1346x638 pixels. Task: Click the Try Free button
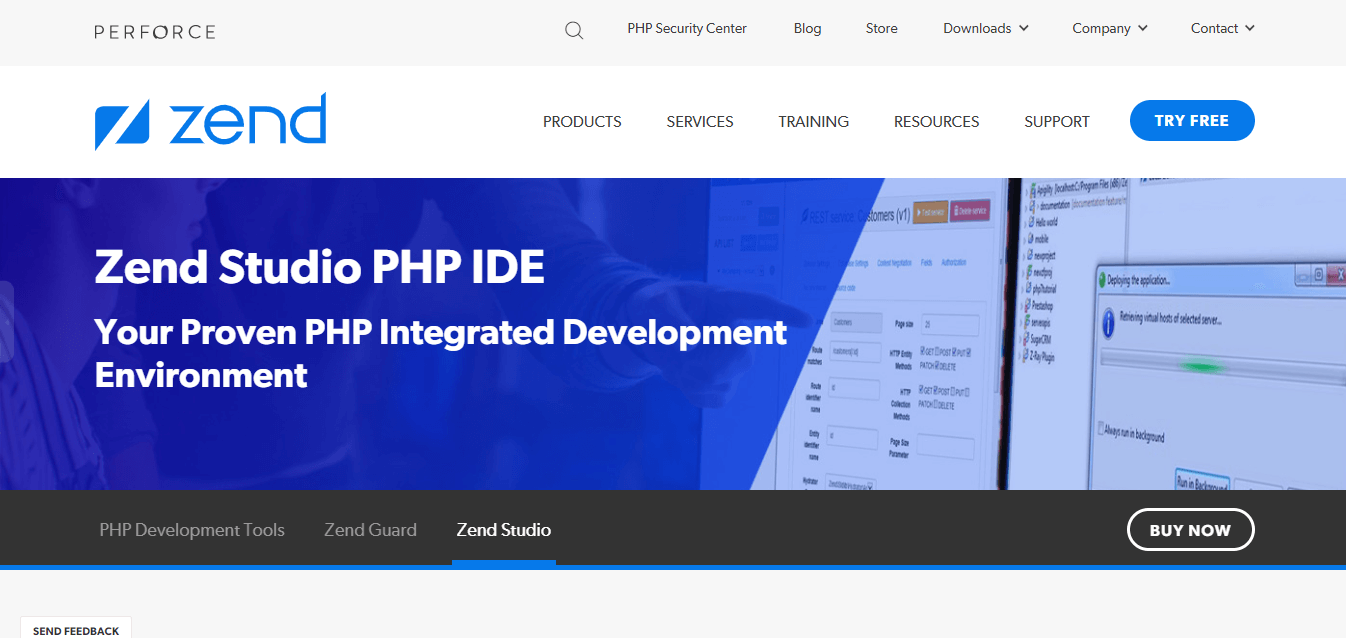(1192, 121)
